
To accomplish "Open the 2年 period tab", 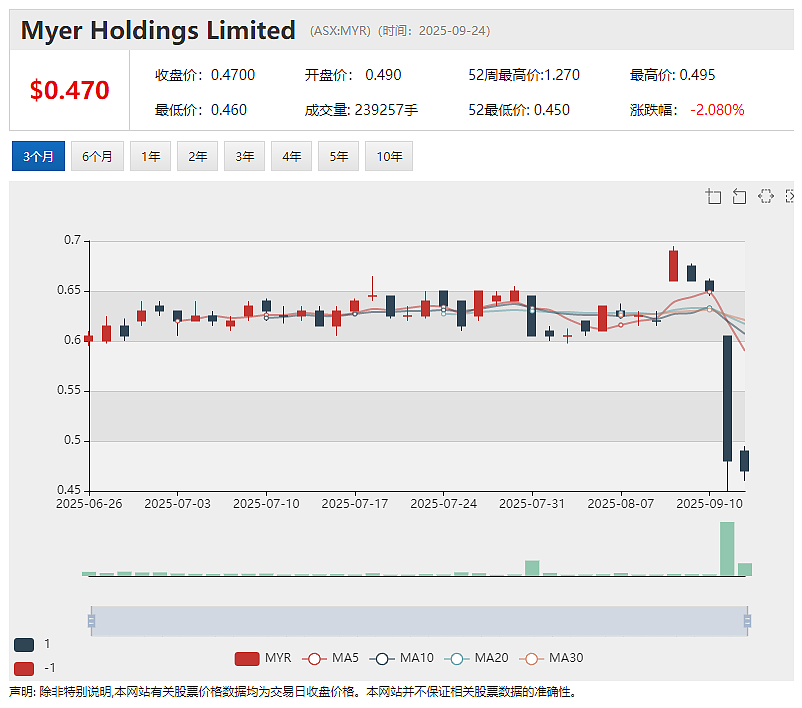I will (197, 156).
